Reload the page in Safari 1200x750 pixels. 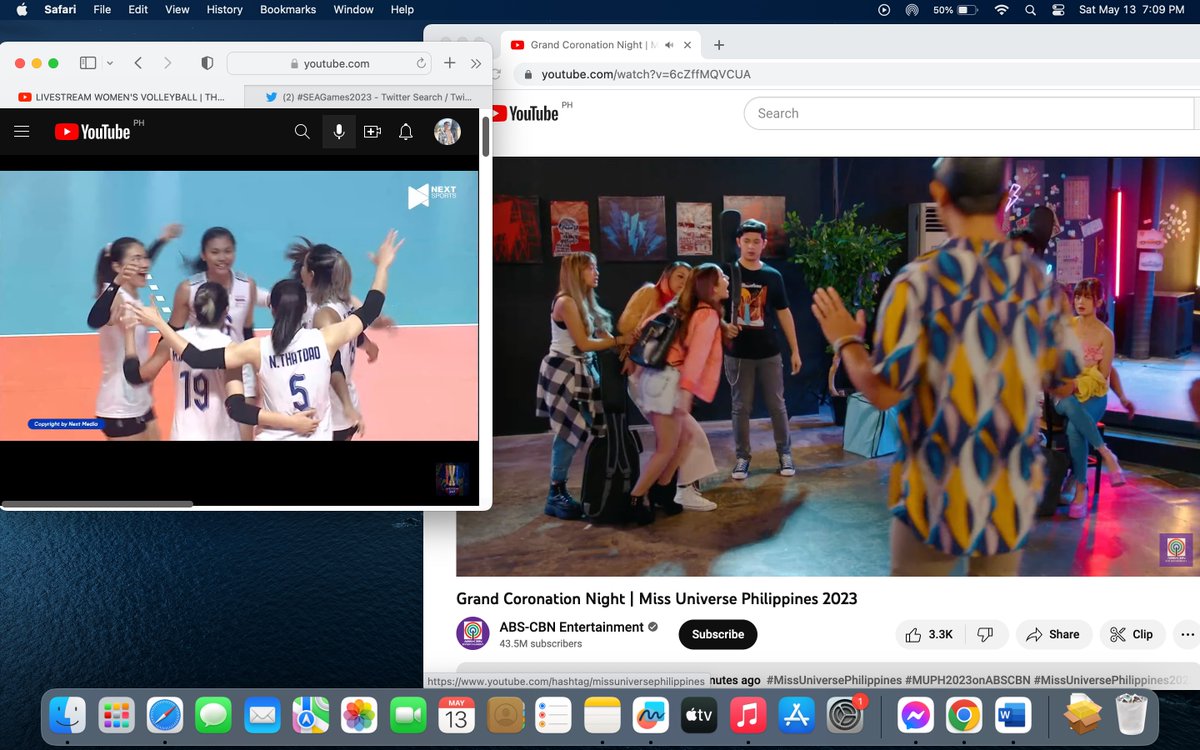coord(422,63)
